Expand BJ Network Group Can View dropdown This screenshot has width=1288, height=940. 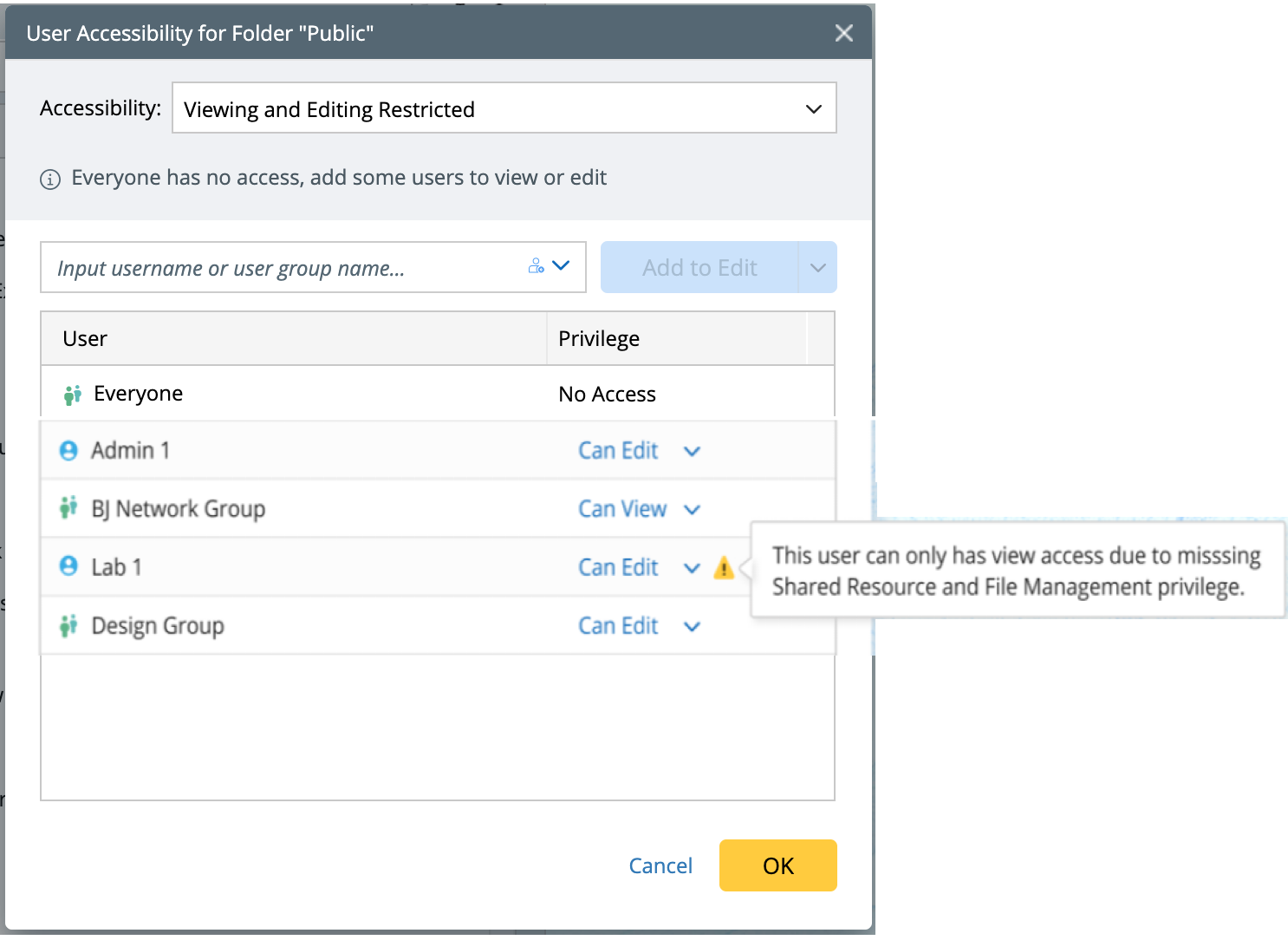point(692,509)
